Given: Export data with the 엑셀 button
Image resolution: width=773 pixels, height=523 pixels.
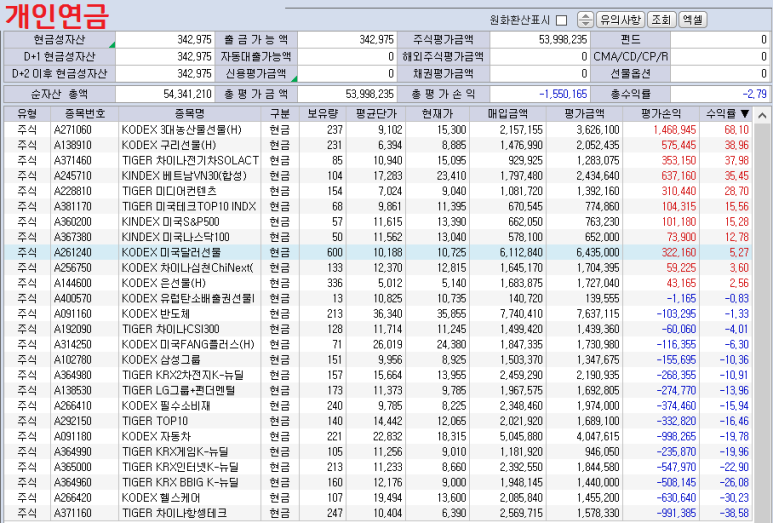Looking at the screenshot, I should [693, 20].
